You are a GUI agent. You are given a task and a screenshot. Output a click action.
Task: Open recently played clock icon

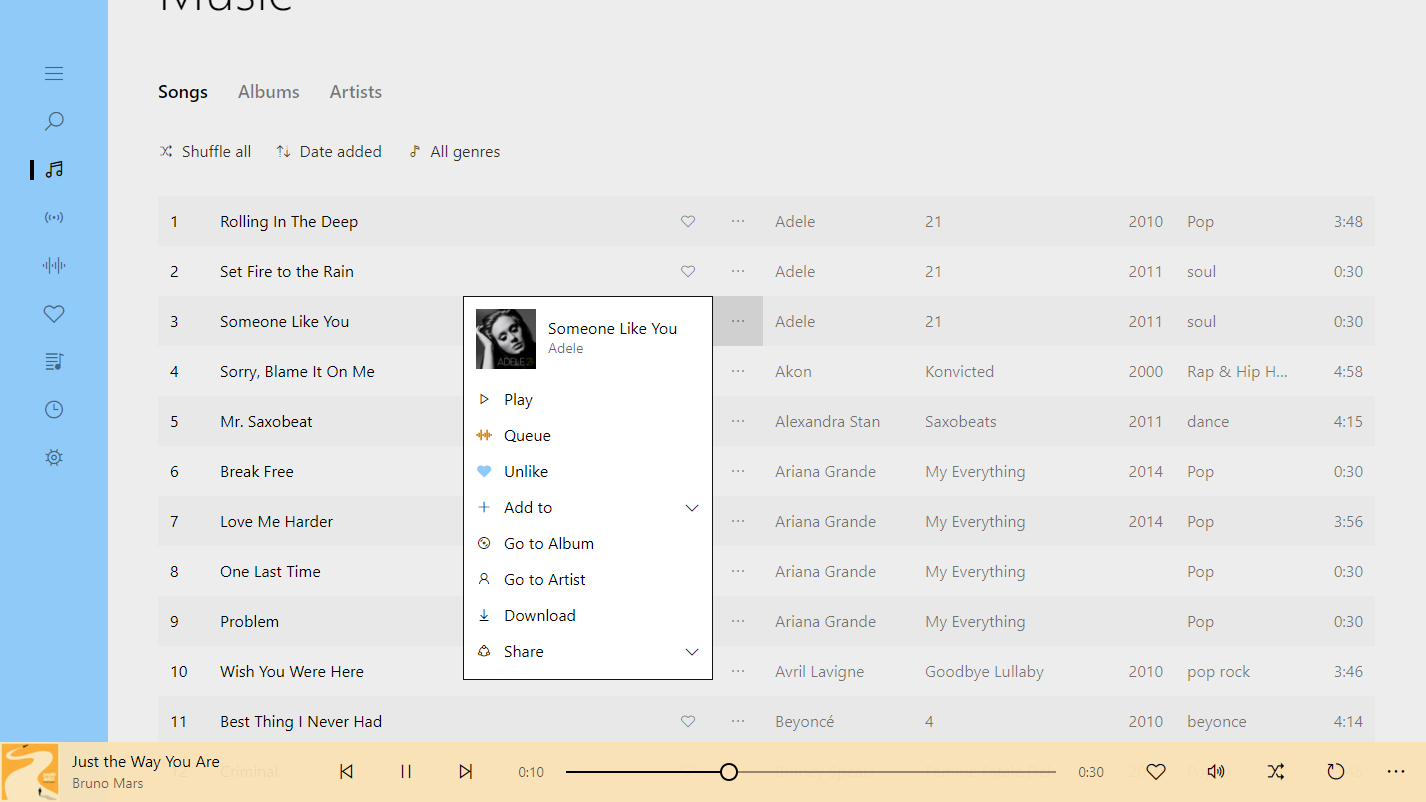click(x=54, y=409)
